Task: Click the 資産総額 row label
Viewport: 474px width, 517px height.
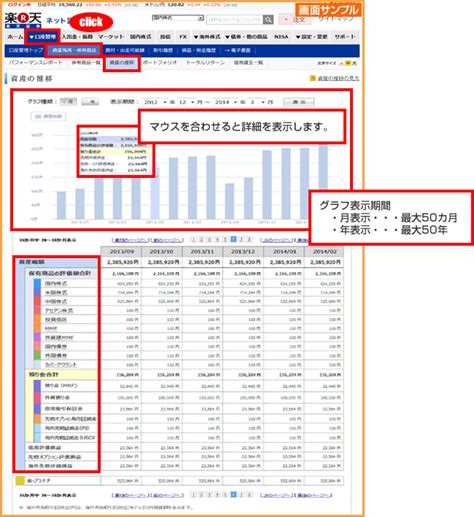Action: [32, 262]
